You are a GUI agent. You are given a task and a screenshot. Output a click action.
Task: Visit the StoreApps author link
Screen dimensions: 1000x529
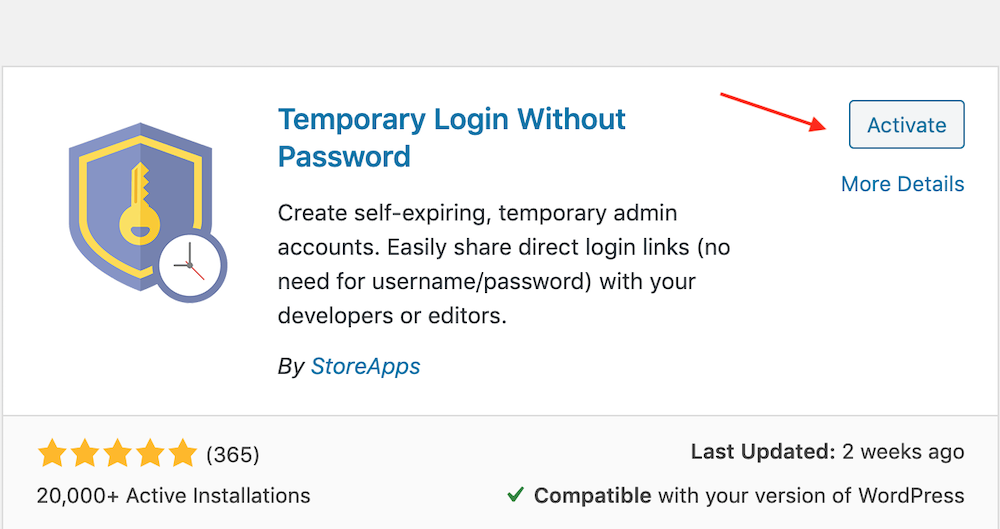365,366
